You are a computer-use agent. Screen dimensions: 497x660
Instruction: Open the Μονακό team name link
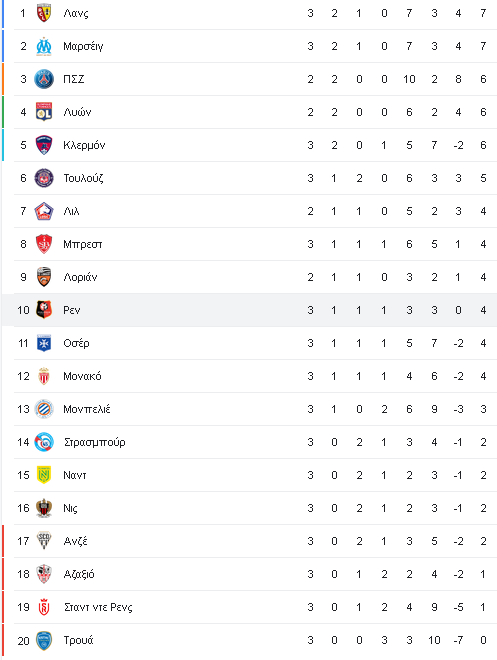(x=82, y=376)
